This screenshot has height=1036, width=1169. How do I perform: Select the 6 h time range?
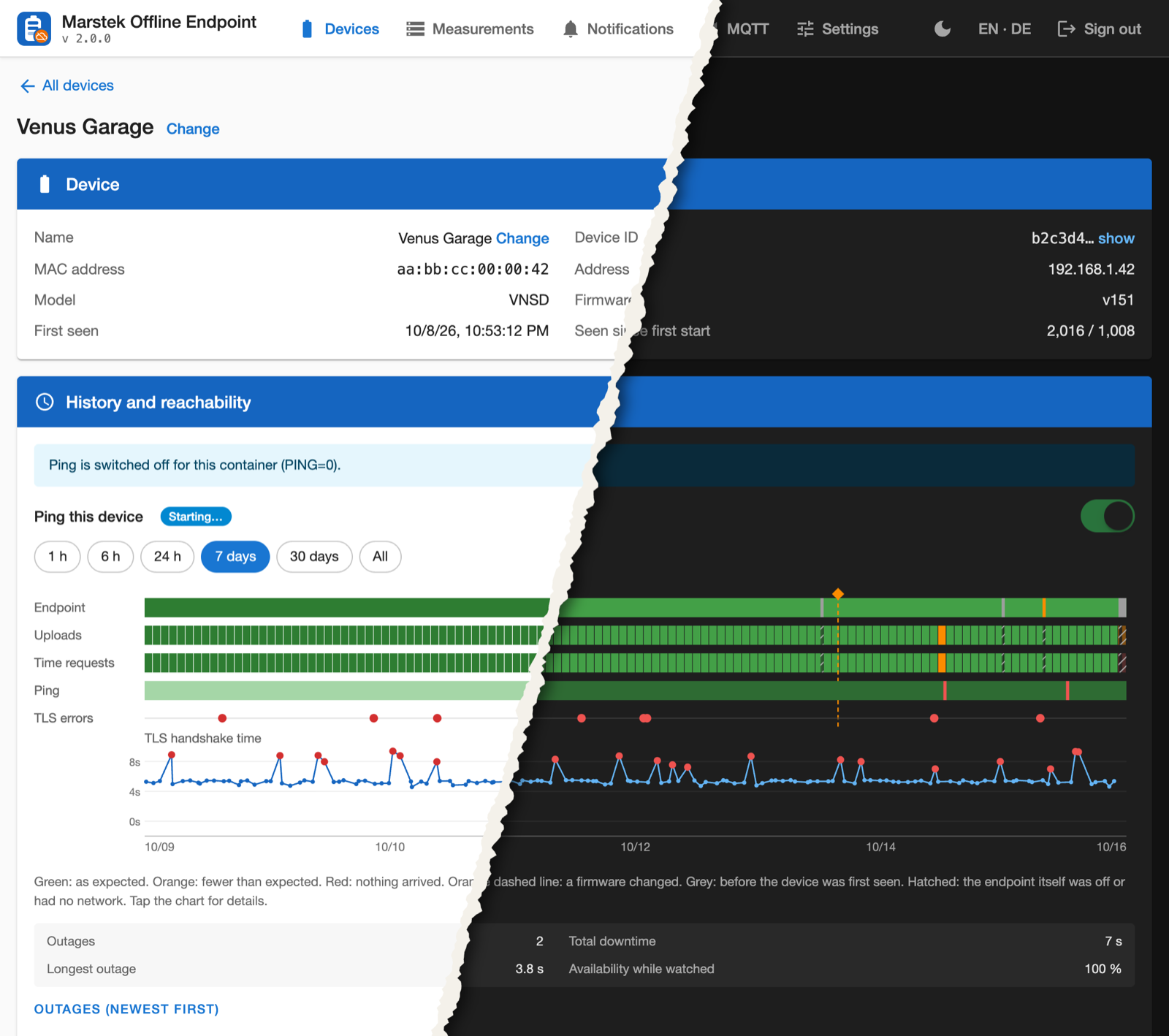coord(110,557)
